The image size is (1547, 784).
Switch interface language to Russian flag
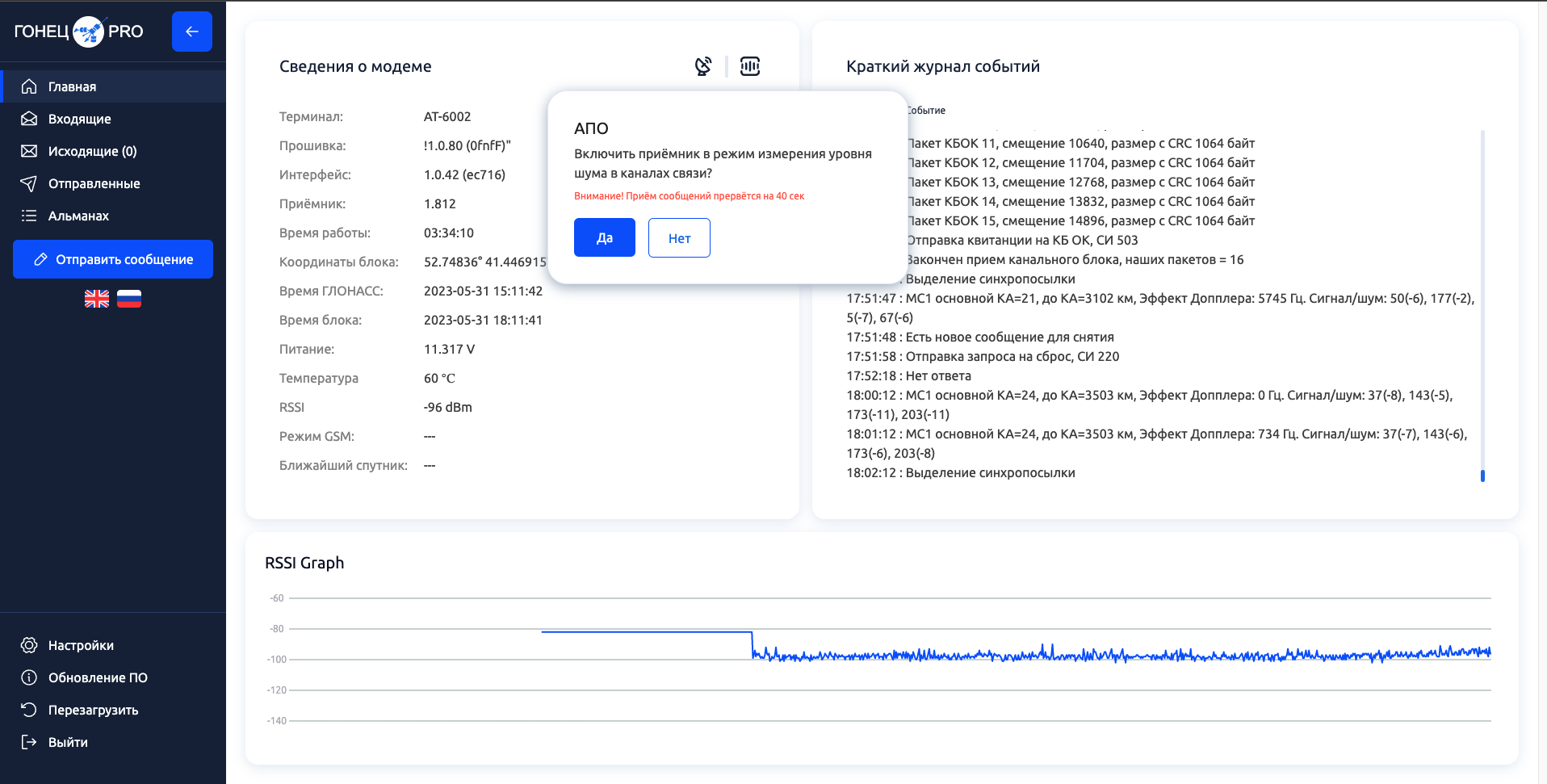129,299
